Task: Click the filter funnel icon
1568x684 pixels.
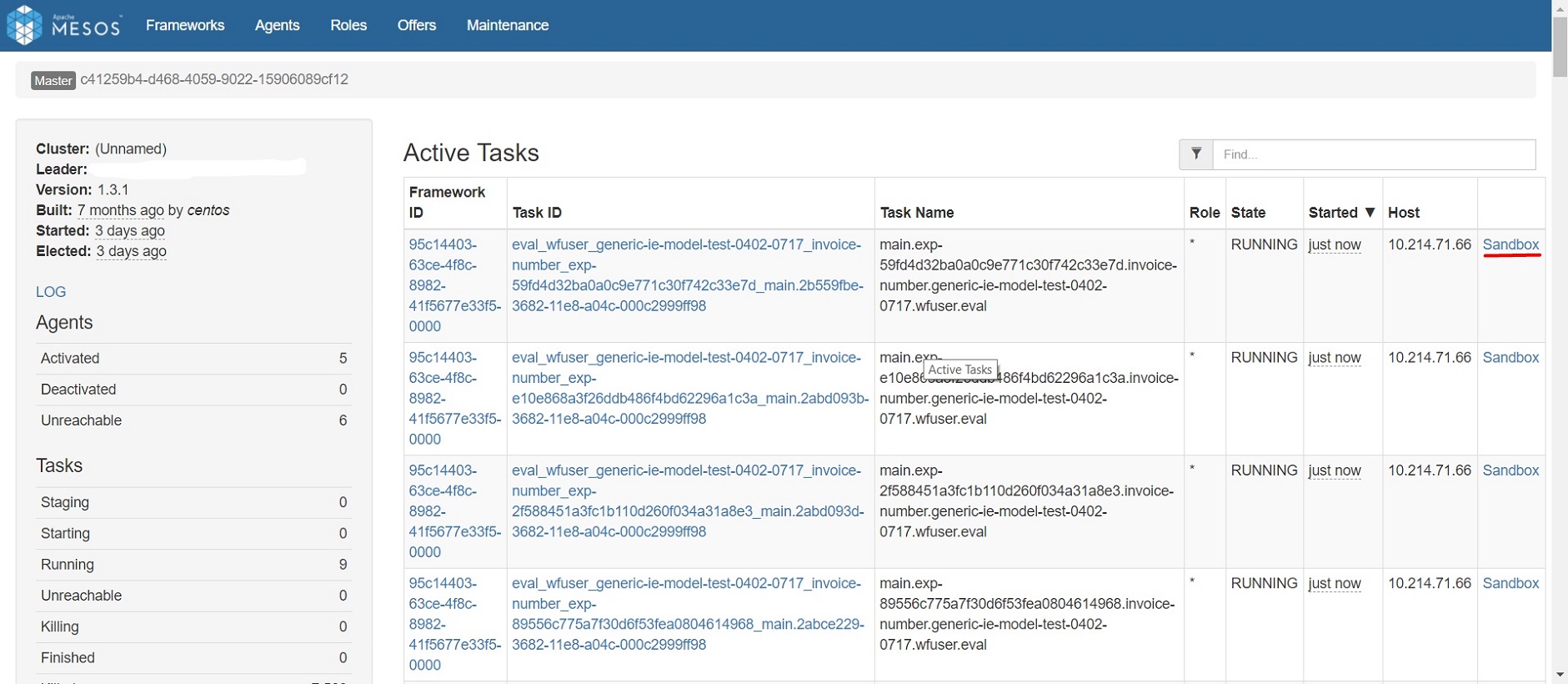Action: [1196, 153]
